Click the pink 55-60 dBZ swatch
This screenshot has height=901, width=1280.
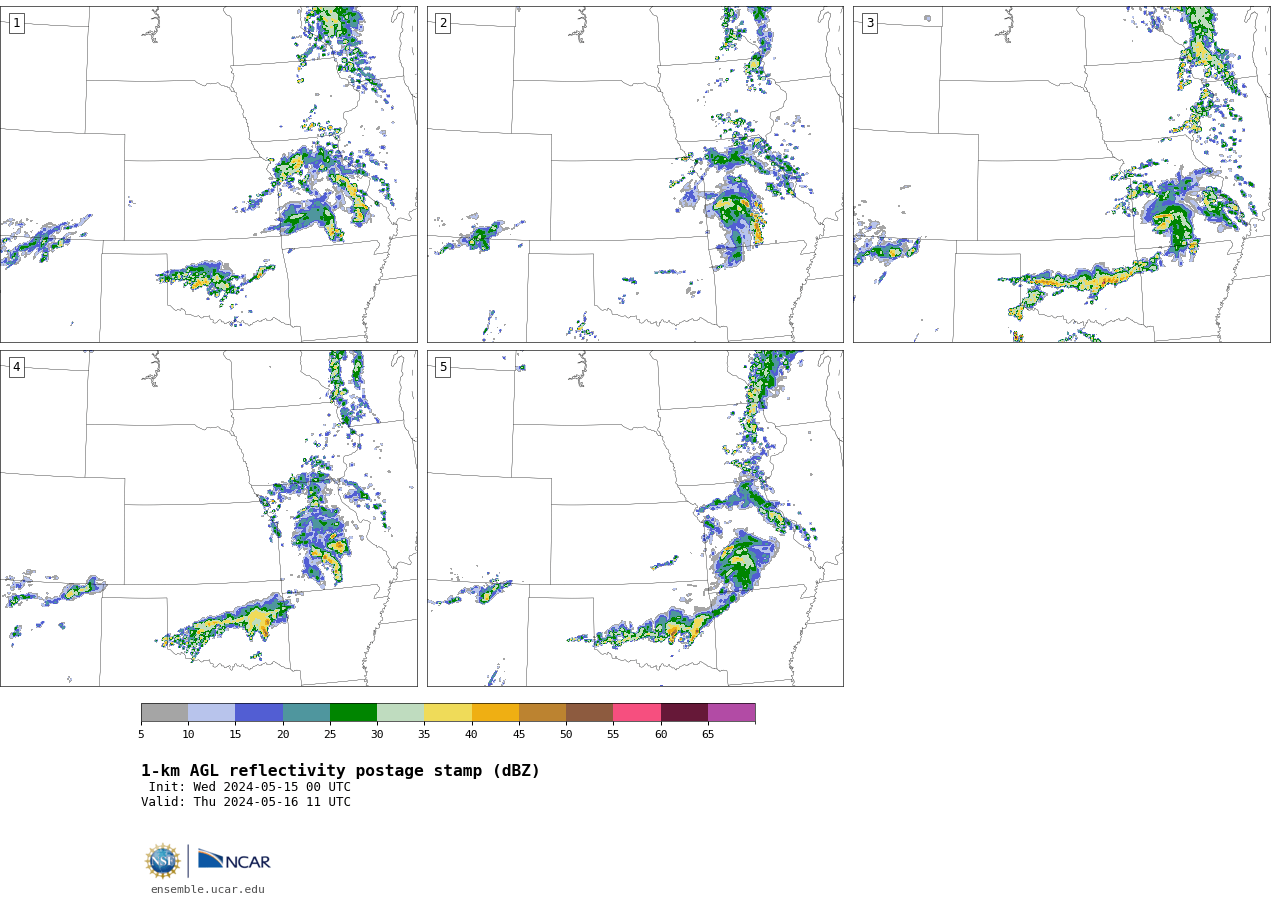[637, 712]
